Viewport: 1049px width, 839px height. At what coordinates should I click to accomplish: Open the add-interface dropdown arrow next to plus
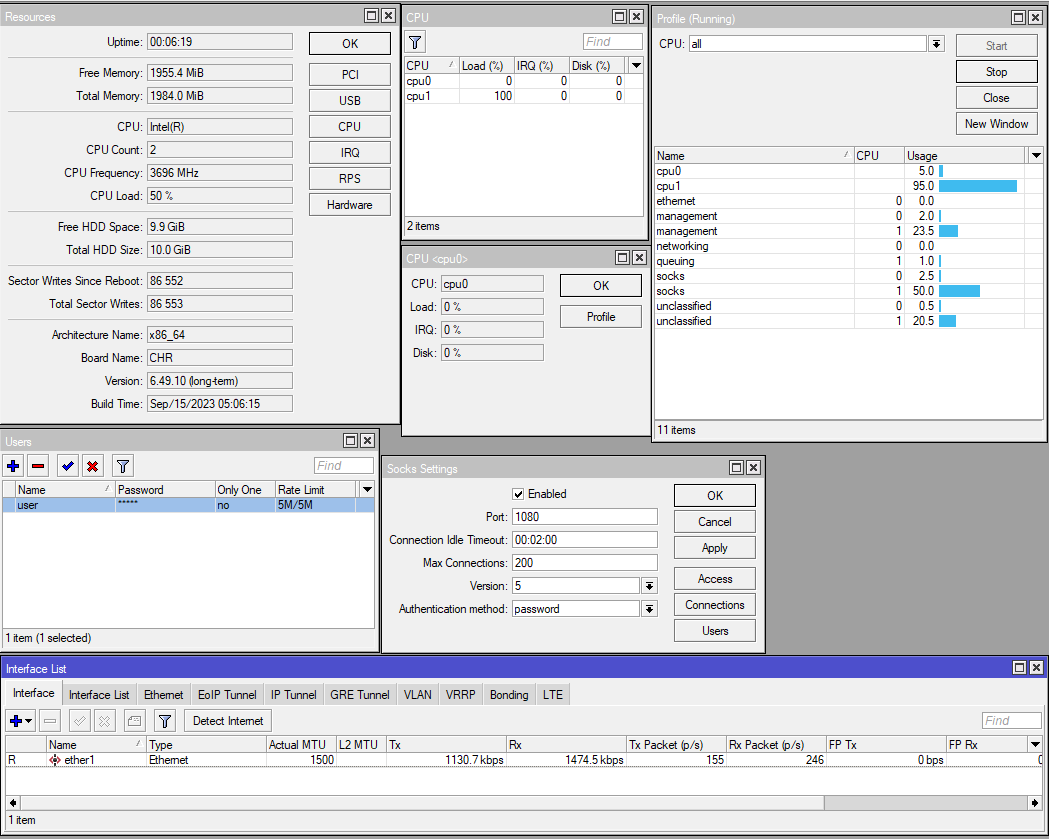tap(29, 721)
